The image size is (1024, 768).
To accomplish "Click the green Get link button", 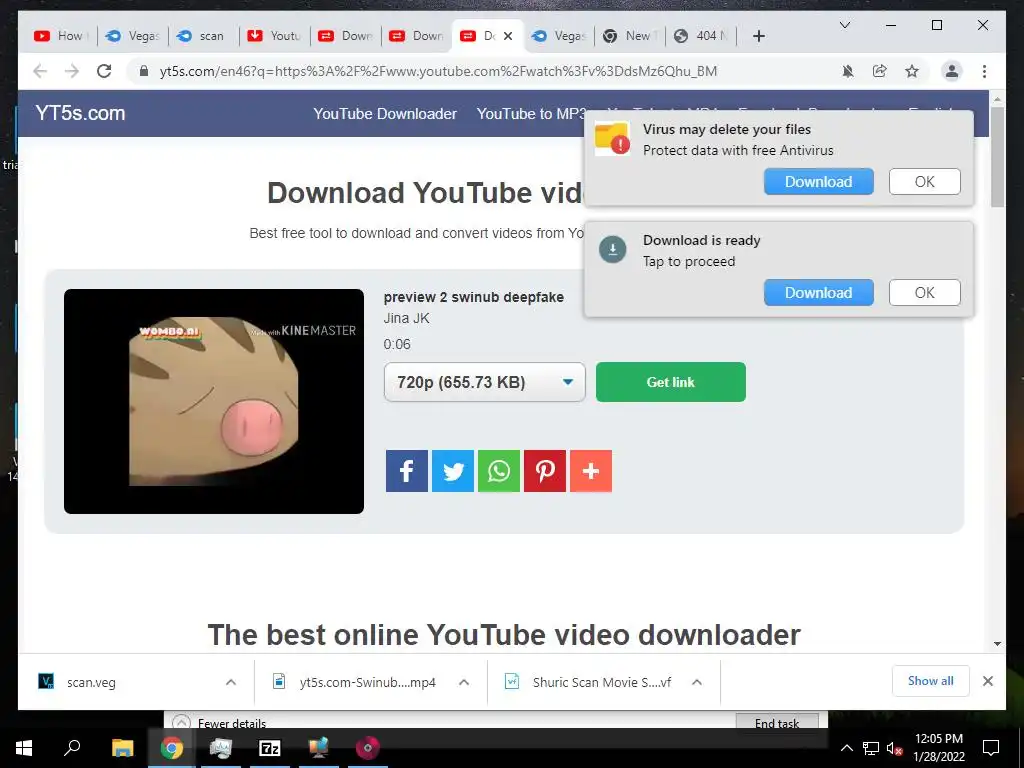I will (671, 382).
